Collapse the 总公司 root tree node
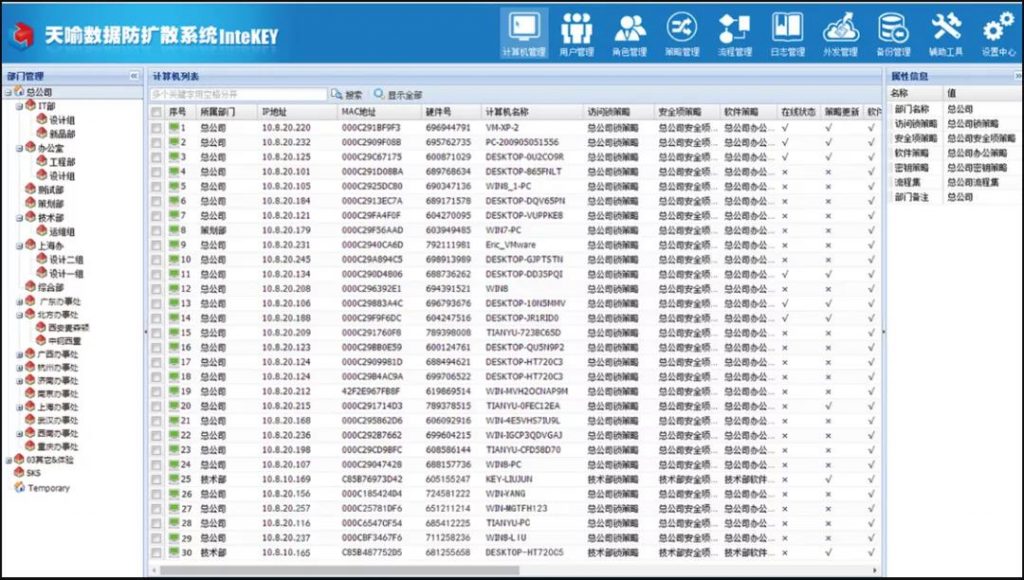The image size is (1024, 580). pos(8,93)
